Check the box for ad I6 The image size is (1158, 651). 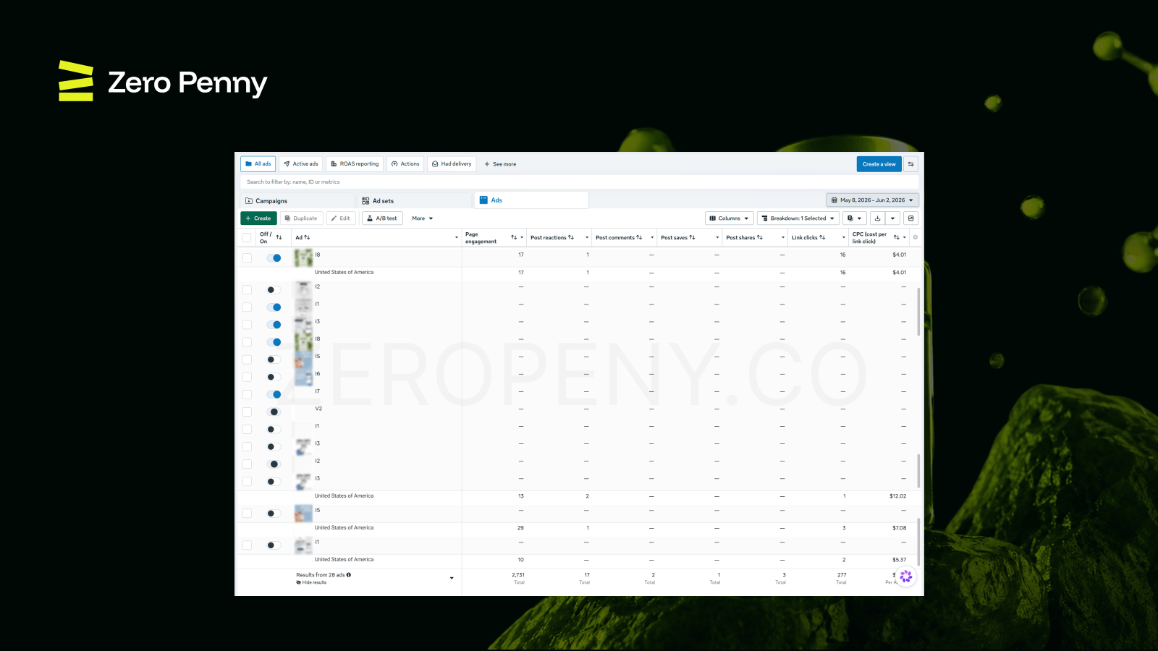click(x=247, y=377)
